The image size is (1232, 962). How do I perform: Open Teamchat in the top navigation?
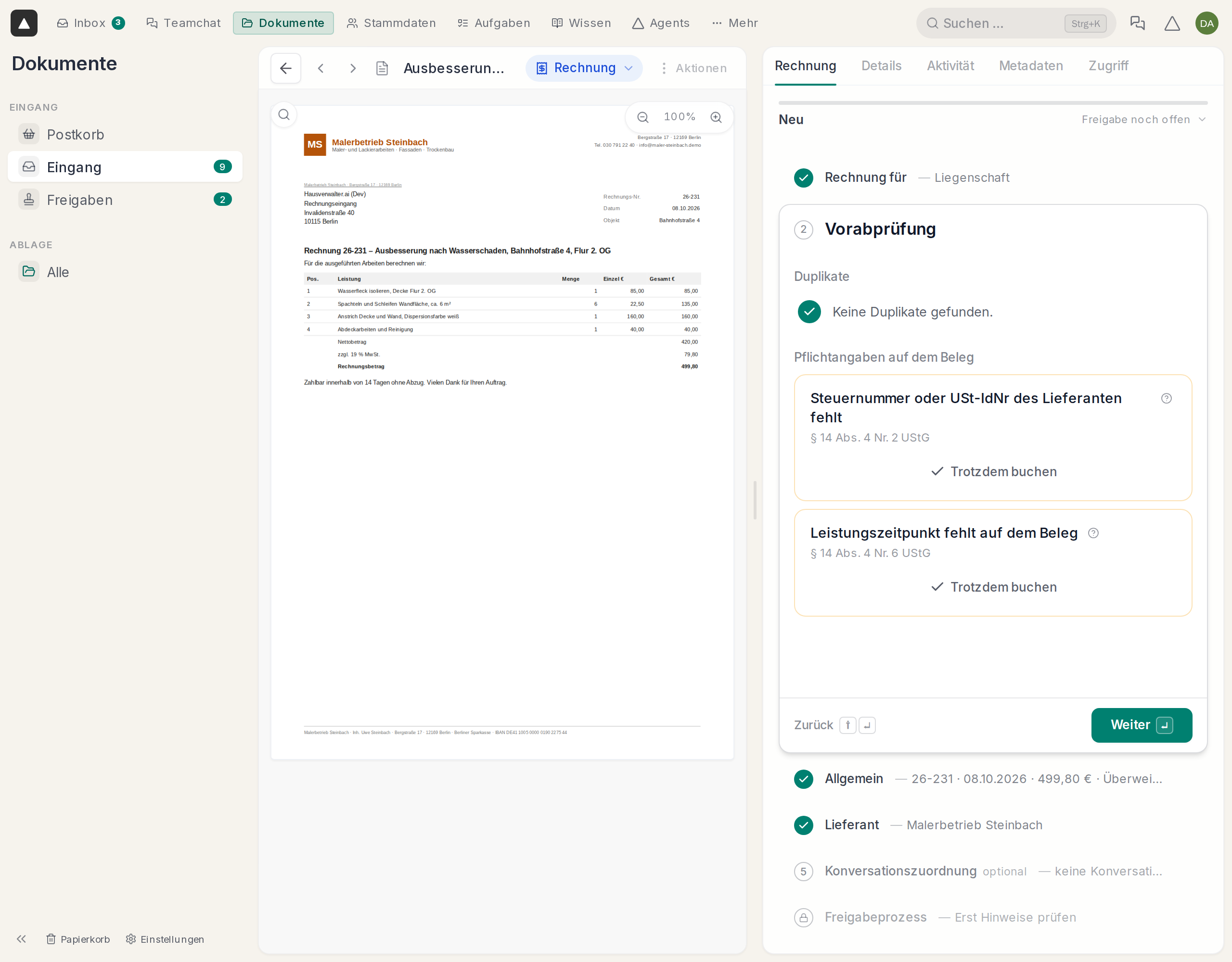pos(183,23)
